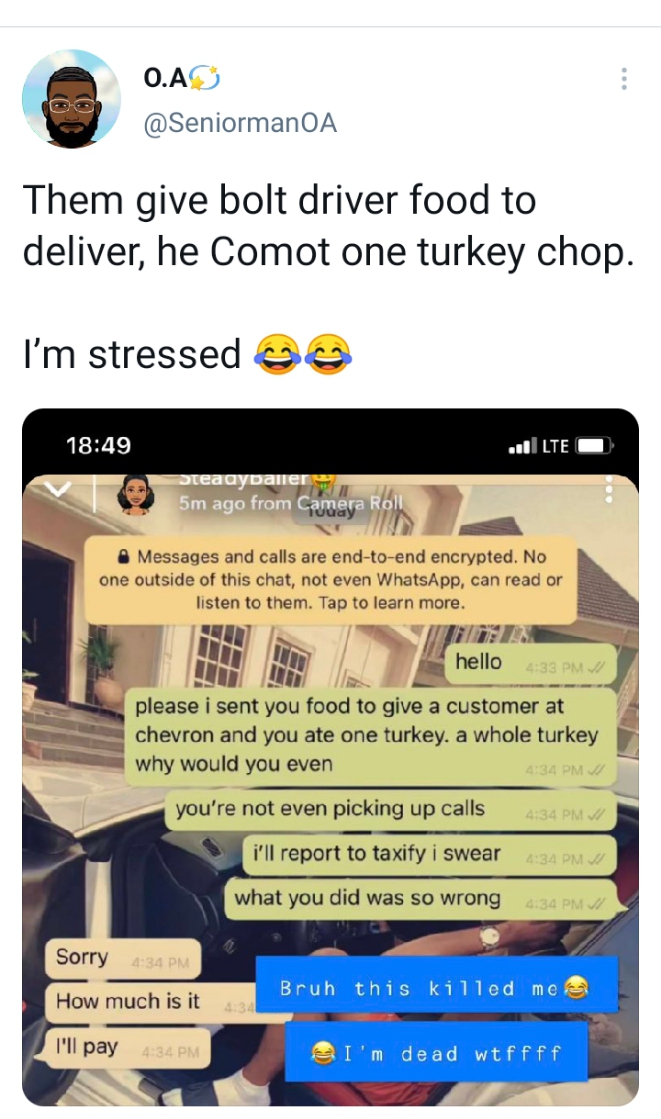This screenshot has width=661, height=1119.
Task: Tap the battery icon in the status bar
Action: (x=595, y=446)
